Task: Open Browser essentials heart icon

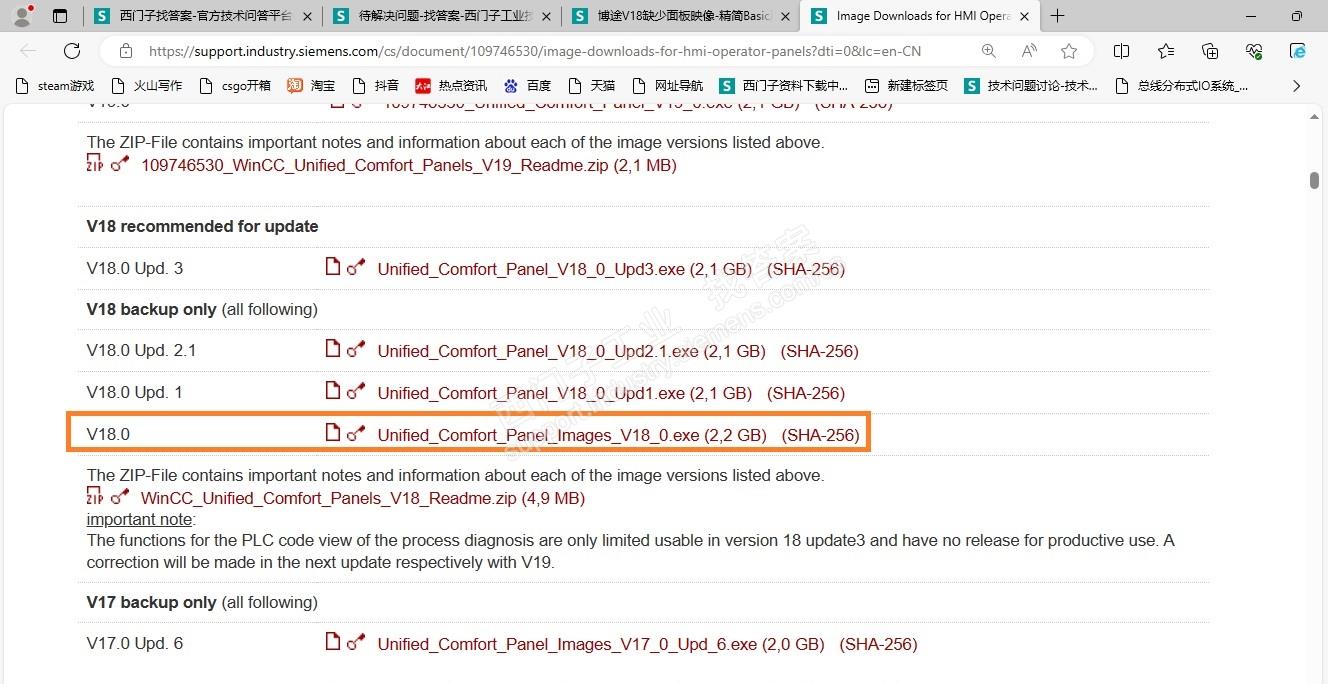Action: click(x=1254, y=51)
